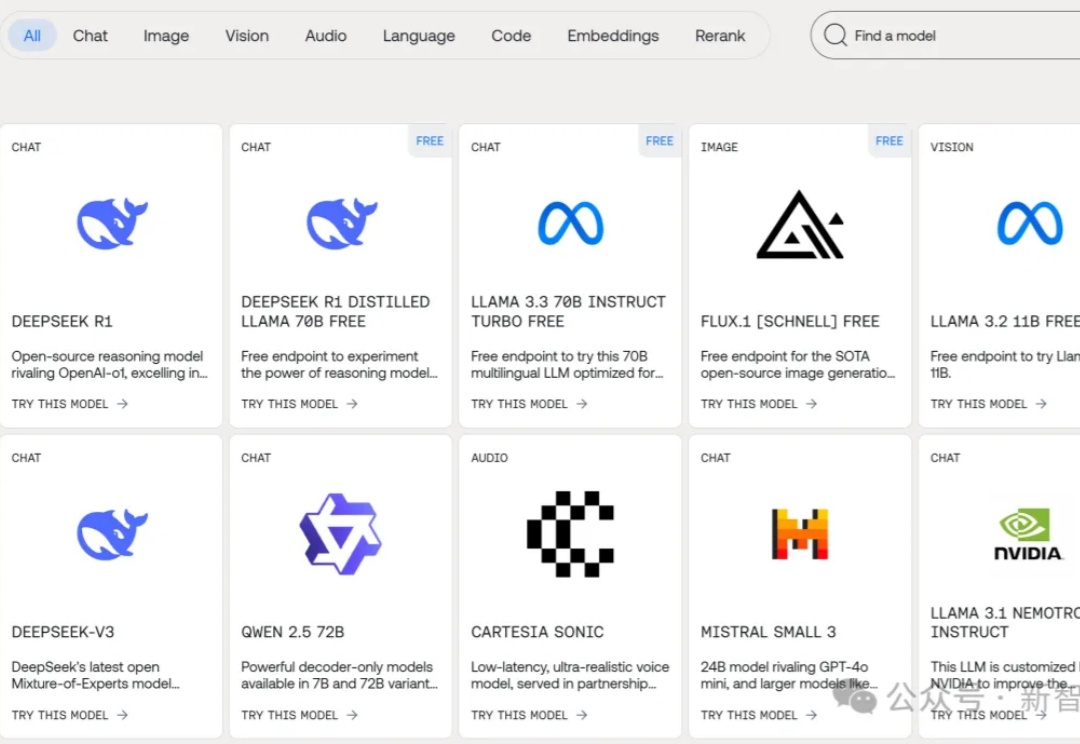
Task: Click description 'Open-source reasoning model rivaling OpenAI-o1'
Action: coord(110,364)
